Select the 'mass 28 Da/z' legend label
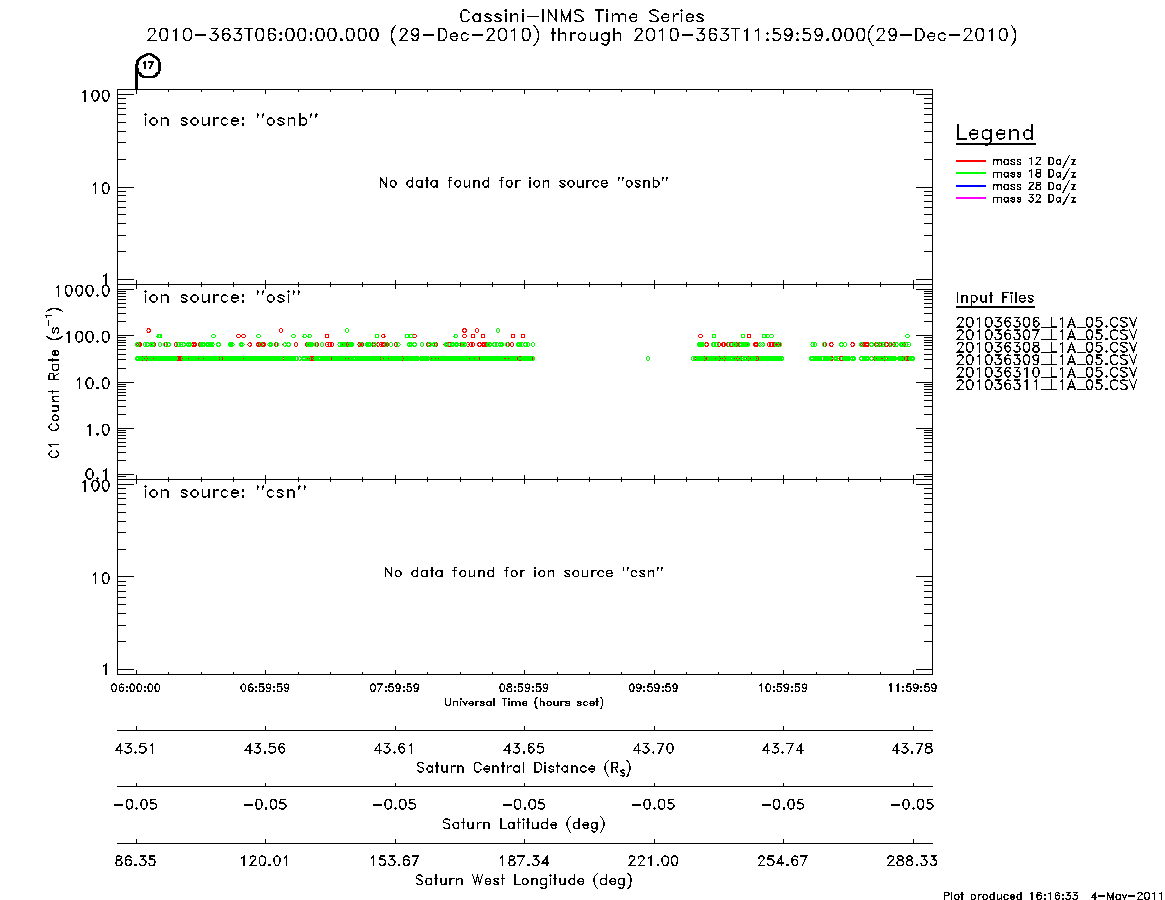This screenshot has height=900, width=1165. pyautogui.click(x=1034, y=187)
